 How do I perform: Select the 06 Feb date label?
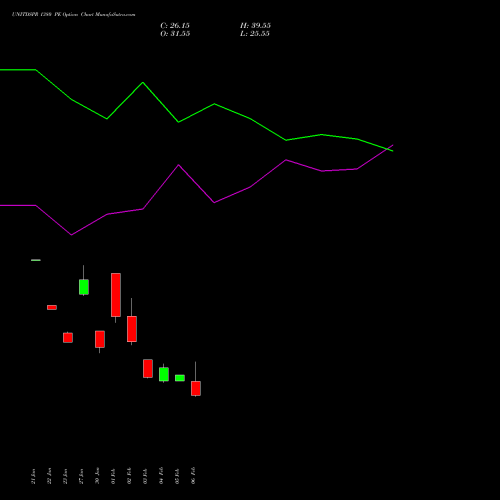coord(193,476)
